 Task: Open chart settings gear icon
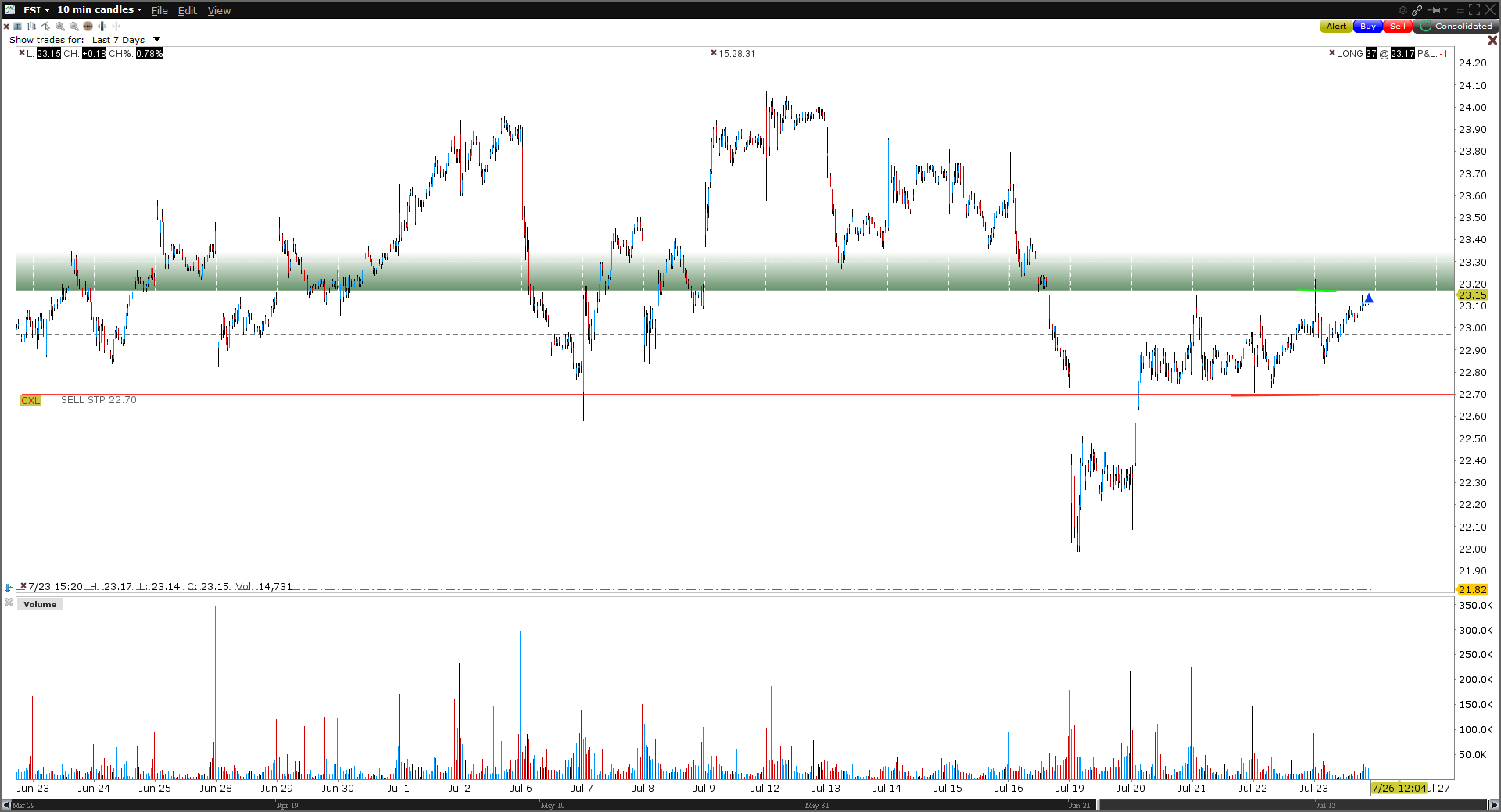tap(1403, 10)
